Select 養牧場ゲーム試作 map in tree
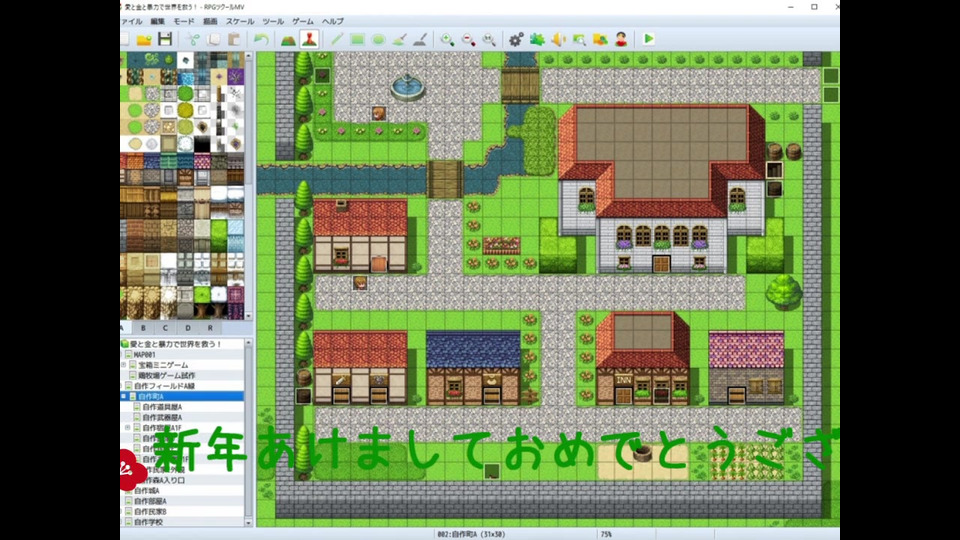The width and height of the screenshot is (960, 540). [x=167, y=375]
